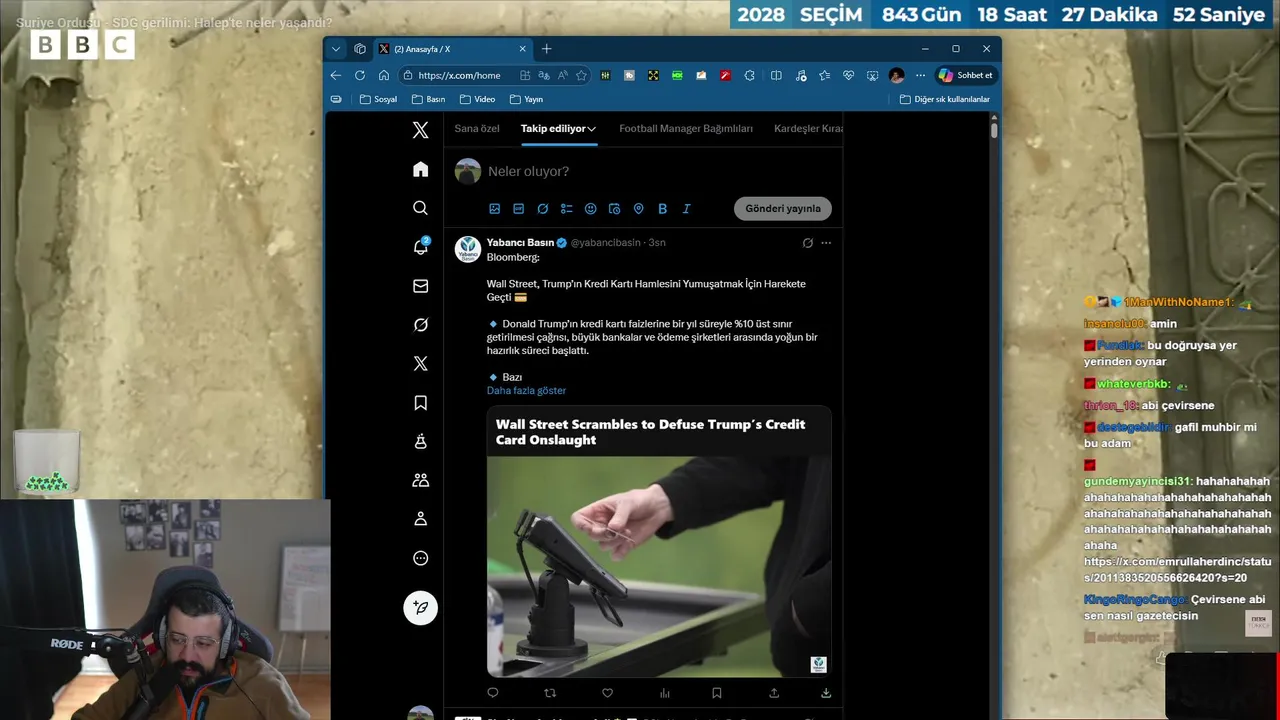Viewport: 1280px width, 720px height.
Task: Open the browser tab search chevron
Action: click(336, 49)
